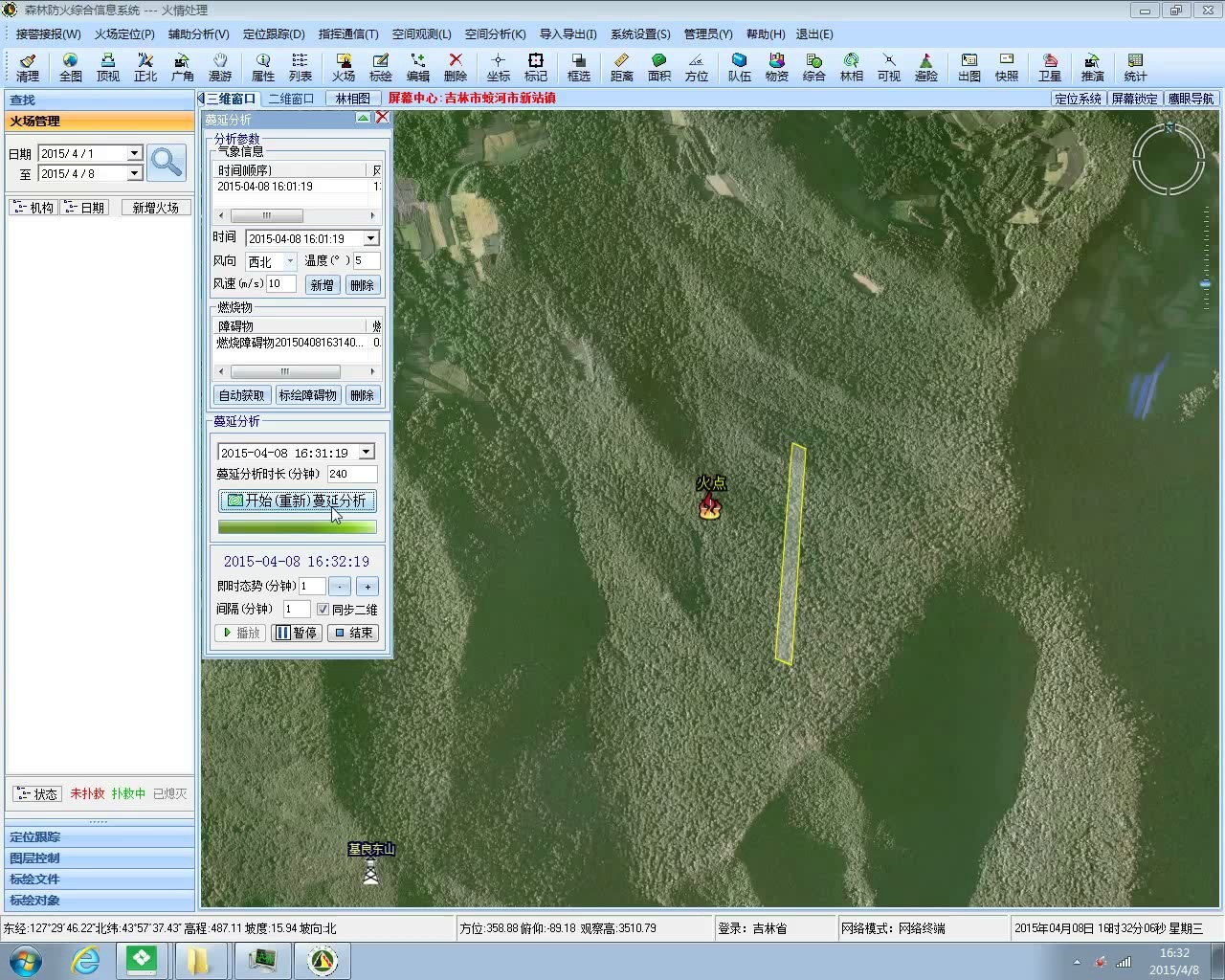
Task: Toggle the 扑救中 status filter
Action: point(128,793)
